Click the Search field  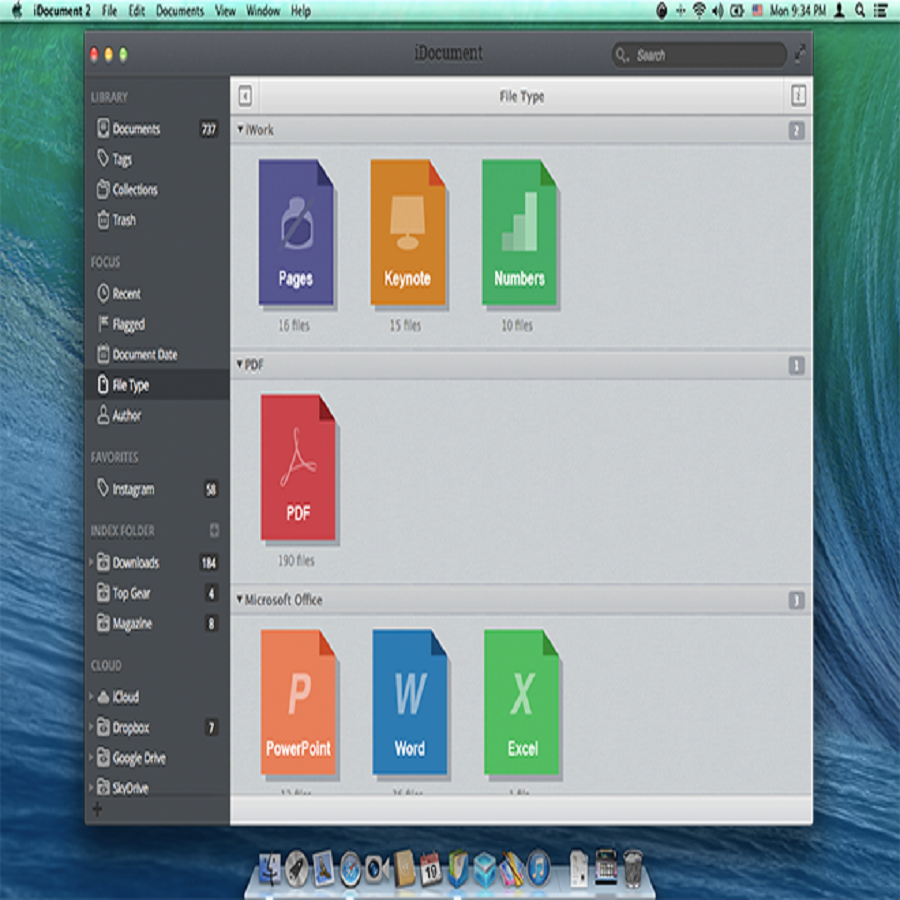[699, 55]
